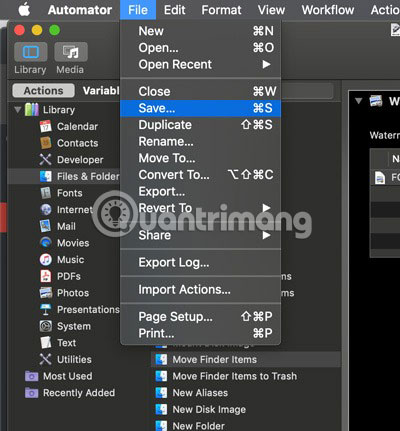Click the Internet globe icon
This screenshot has height=431, width=400.
(x=46, y=210)
